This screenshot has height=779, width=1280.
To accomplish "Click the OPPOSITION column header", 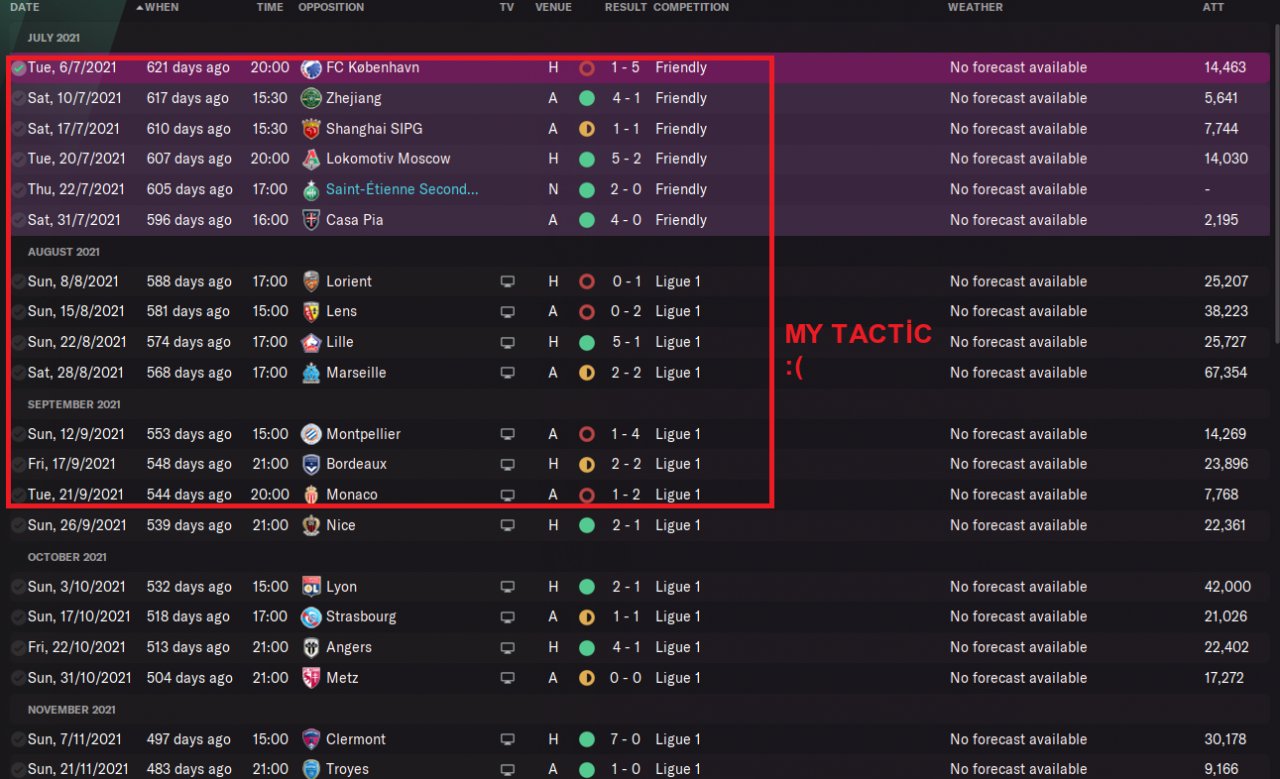I will coord(331,7).
